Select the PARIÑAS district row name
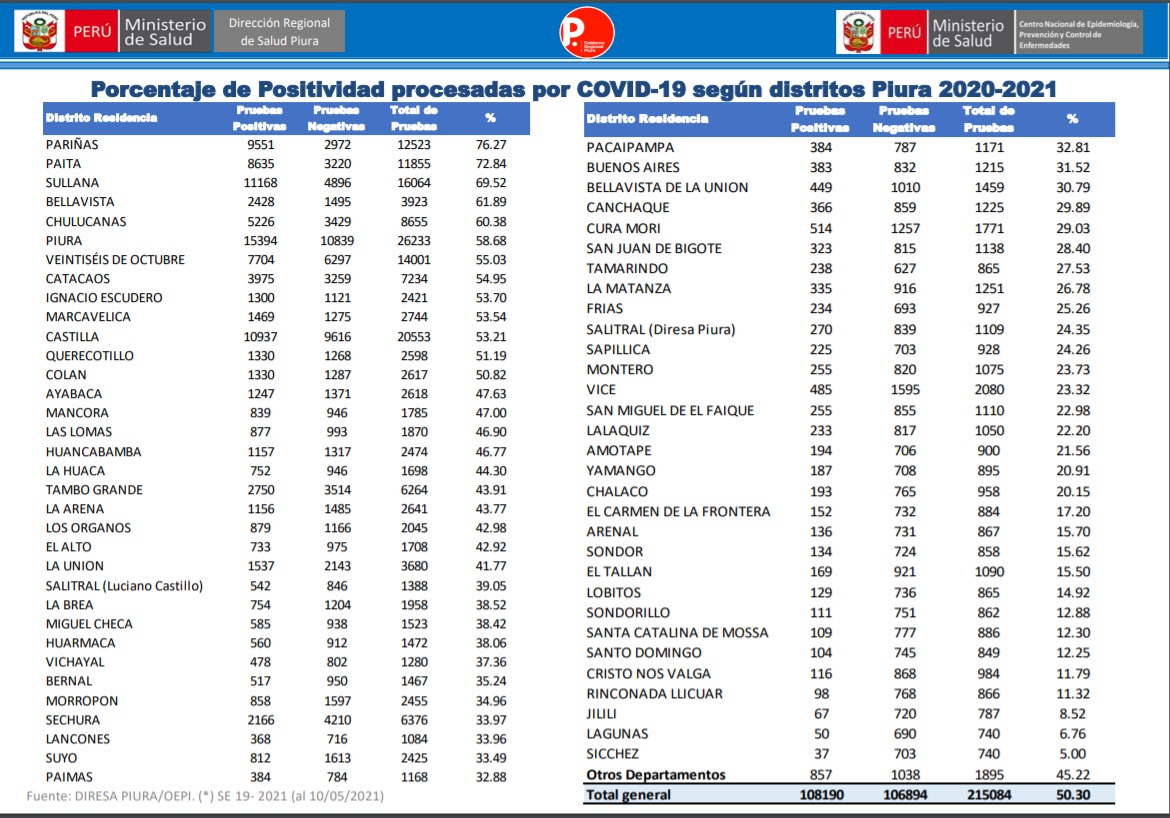The height and width of the screenshot is (818, 1170). click(x=72, y=145)
